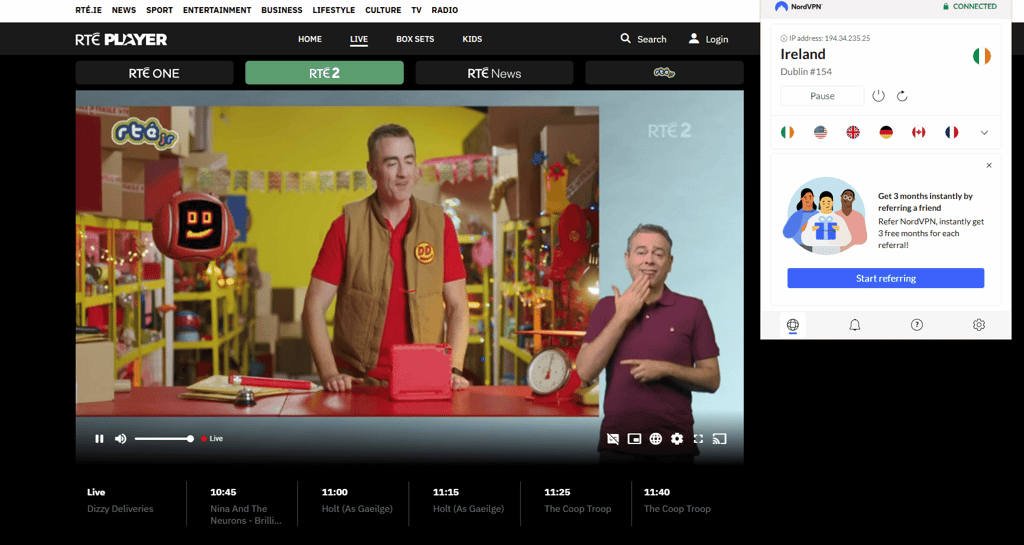Mute the player volume speaker icon
Image resolution: width=1024 pixels, height=545 pixels.
click(x=121, y=439)
